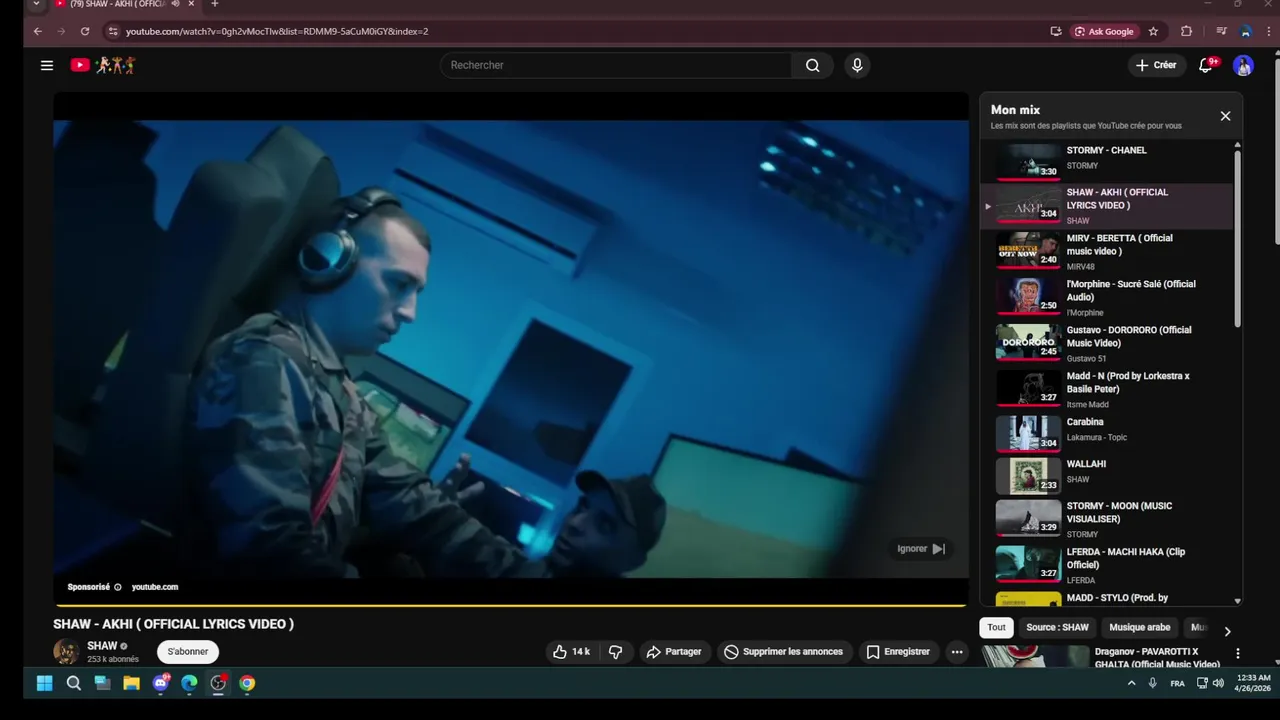Image resolution: width=1280 pixels, height=720 pixels.
Task: Click the install/cast icon in address bar
Action: click(1056, 31)
